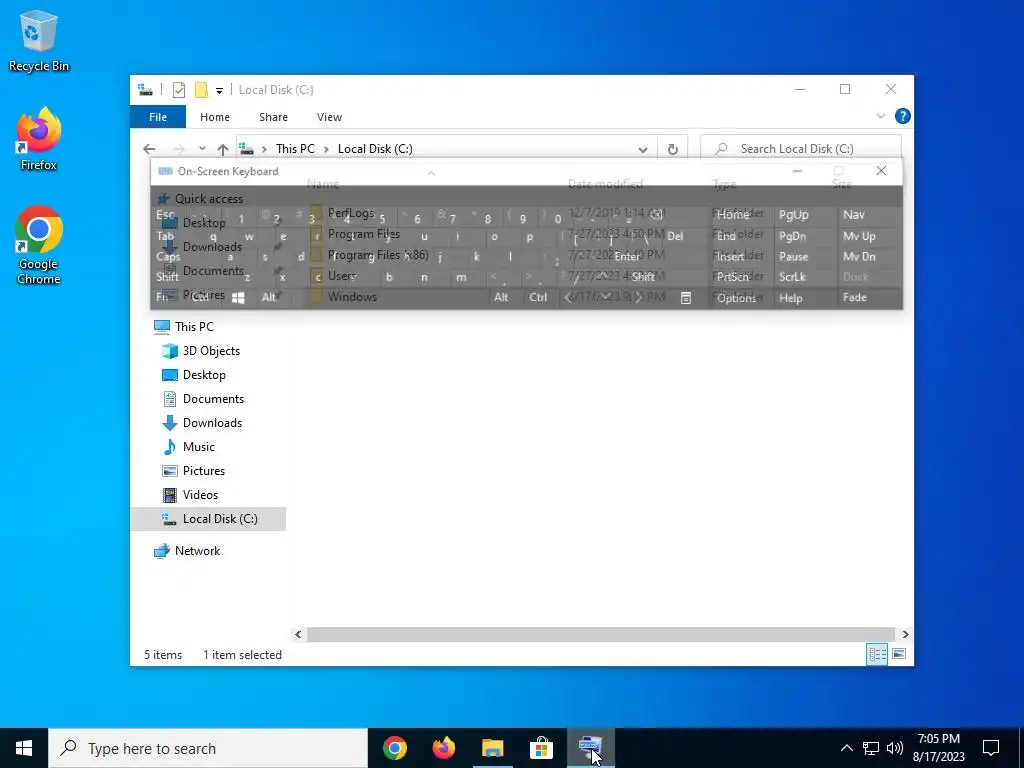The image size is (1024, 768).
Task: Click This PC in the address breadcrumb
Action: (295, 149)
